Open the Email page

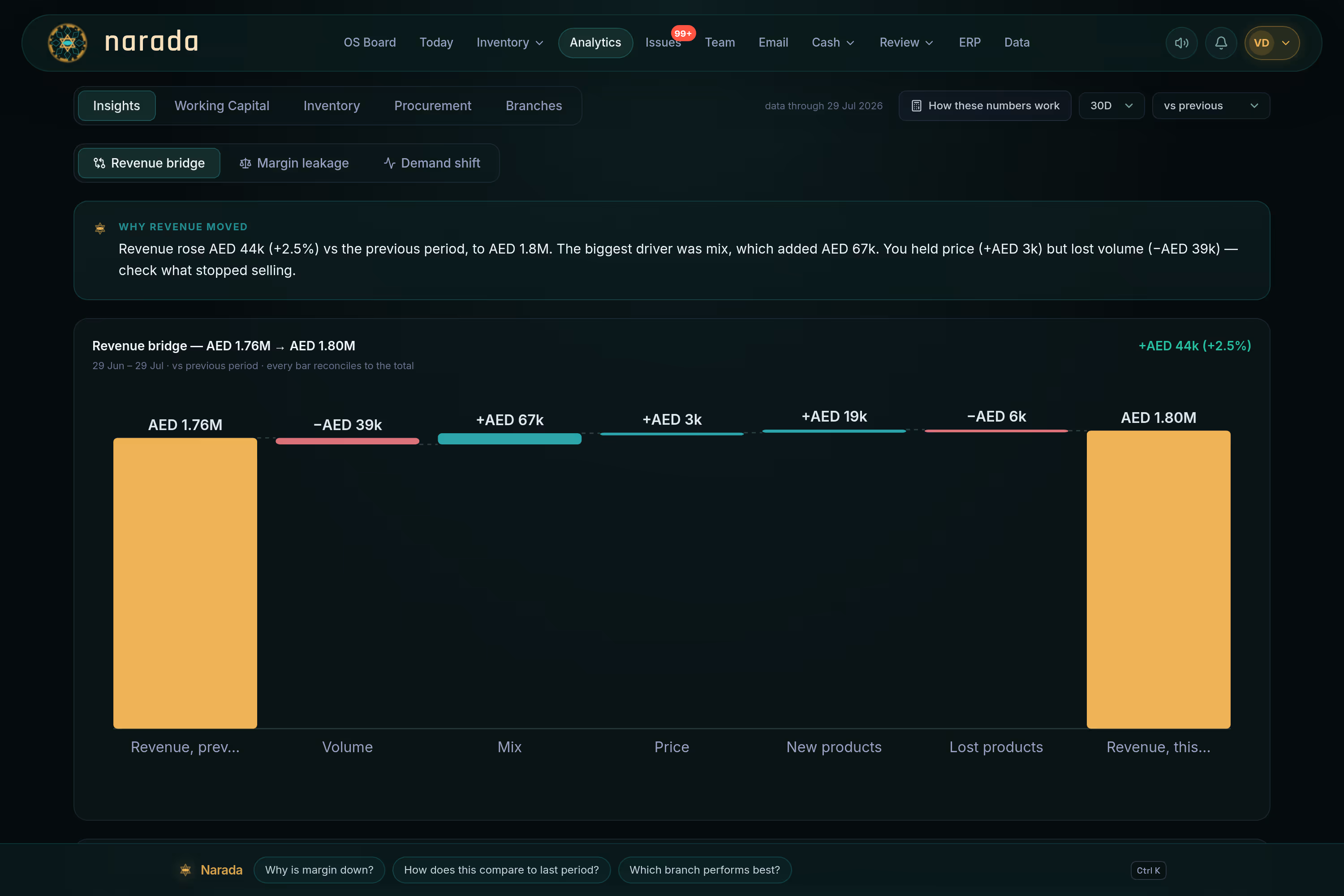(773, 43)
